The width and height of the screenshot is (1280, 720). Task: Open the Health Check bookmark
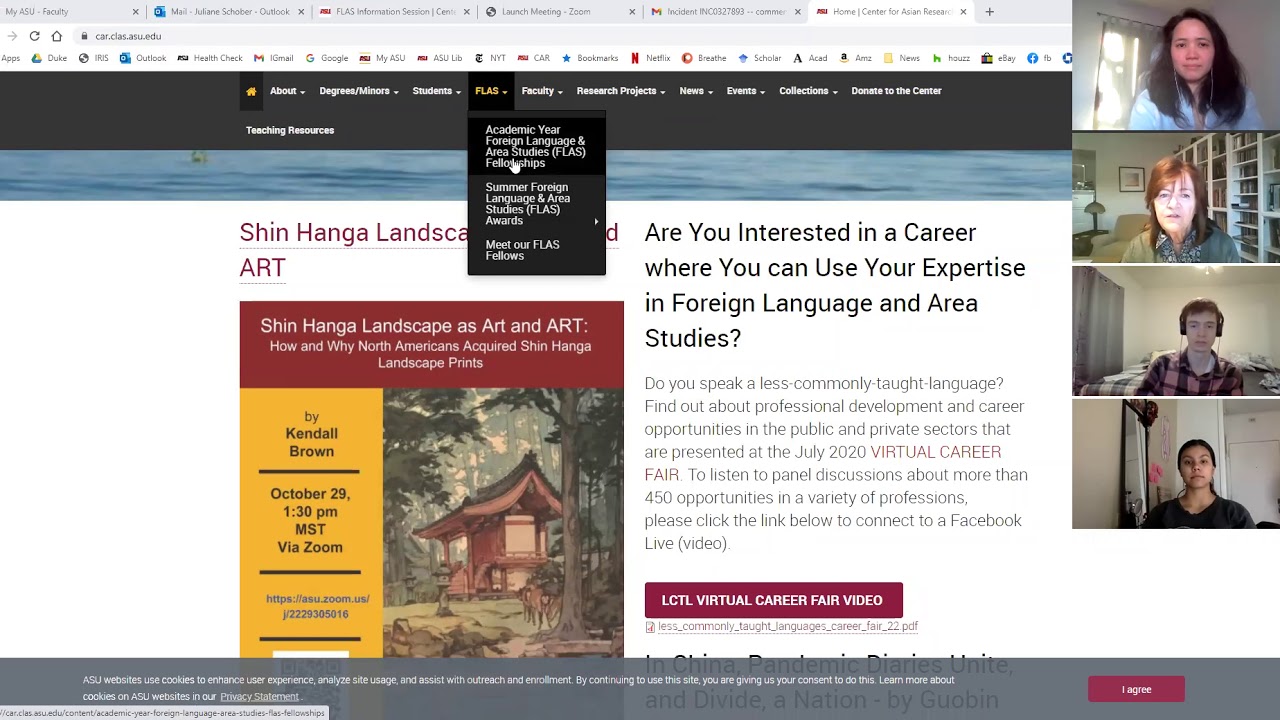pos(210,58)
